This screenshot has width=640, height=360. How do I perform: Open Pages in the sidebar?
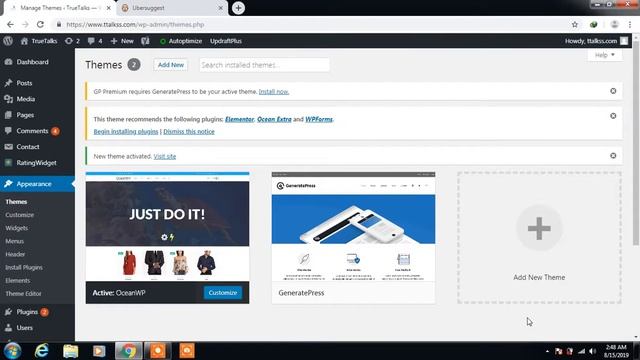25,115
